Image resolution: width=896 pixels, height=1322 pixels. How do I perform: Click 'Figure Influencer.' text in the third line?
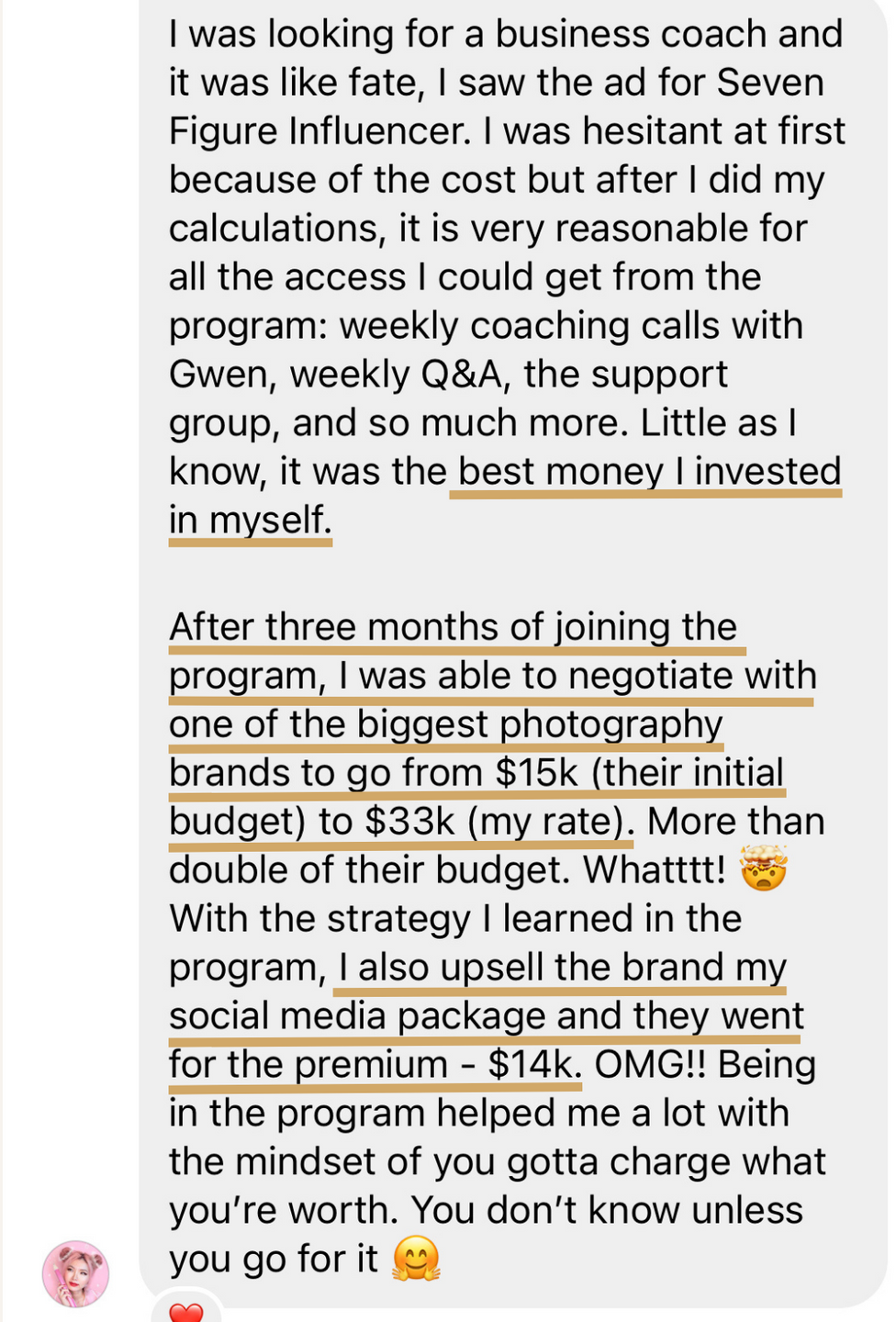click(319, 131)
